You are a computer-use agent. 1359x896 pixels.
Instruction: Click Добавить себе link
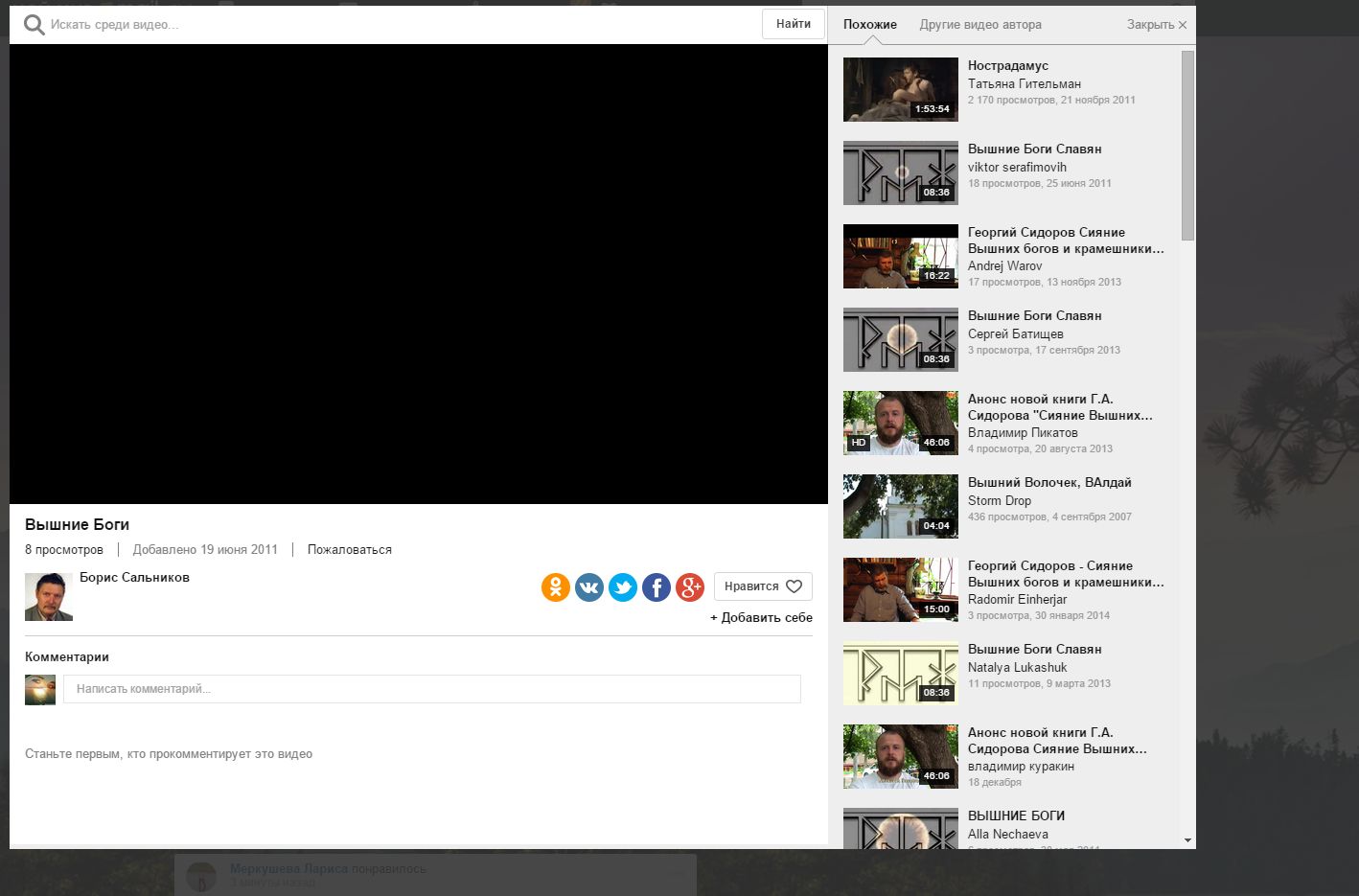pyautogui.click(x=761, y=618)
